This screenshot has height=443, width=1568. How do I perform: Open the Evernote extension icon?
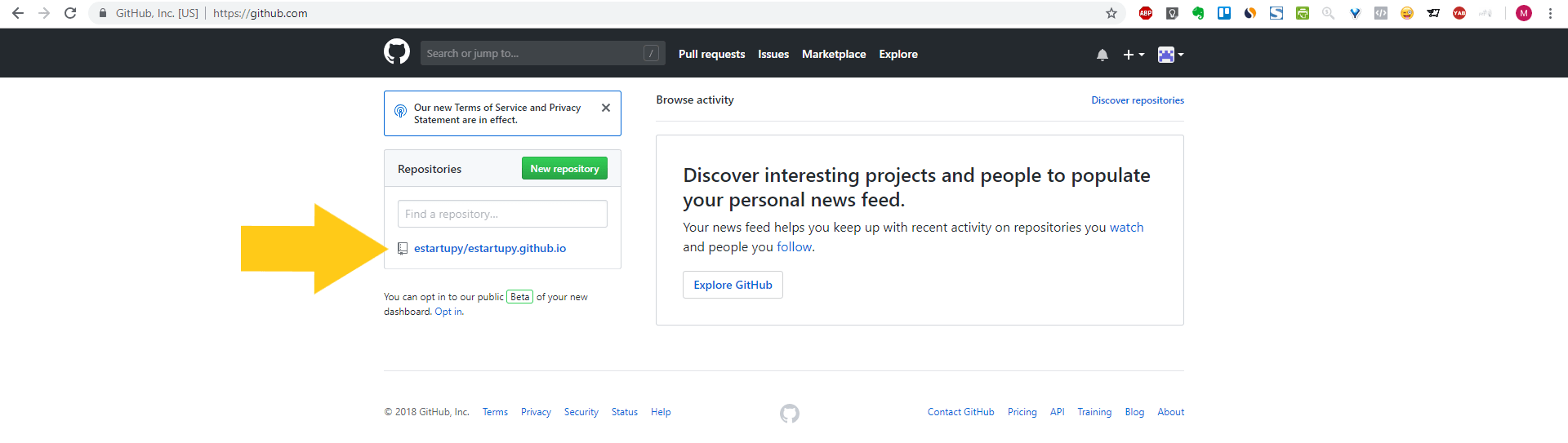click(1198, 13)
